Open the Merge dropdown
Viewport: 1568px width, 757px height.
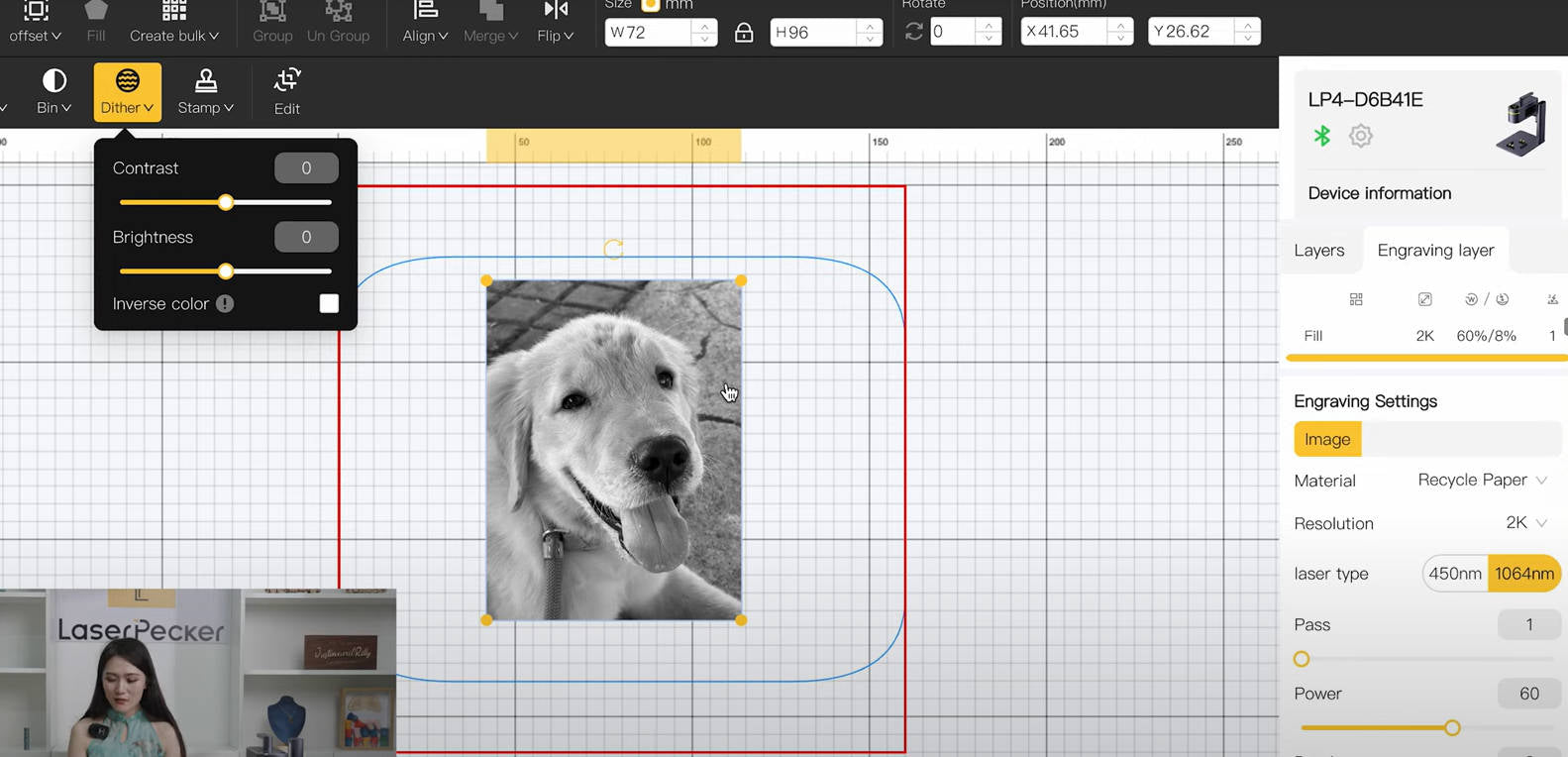click(x=490, y=23)
